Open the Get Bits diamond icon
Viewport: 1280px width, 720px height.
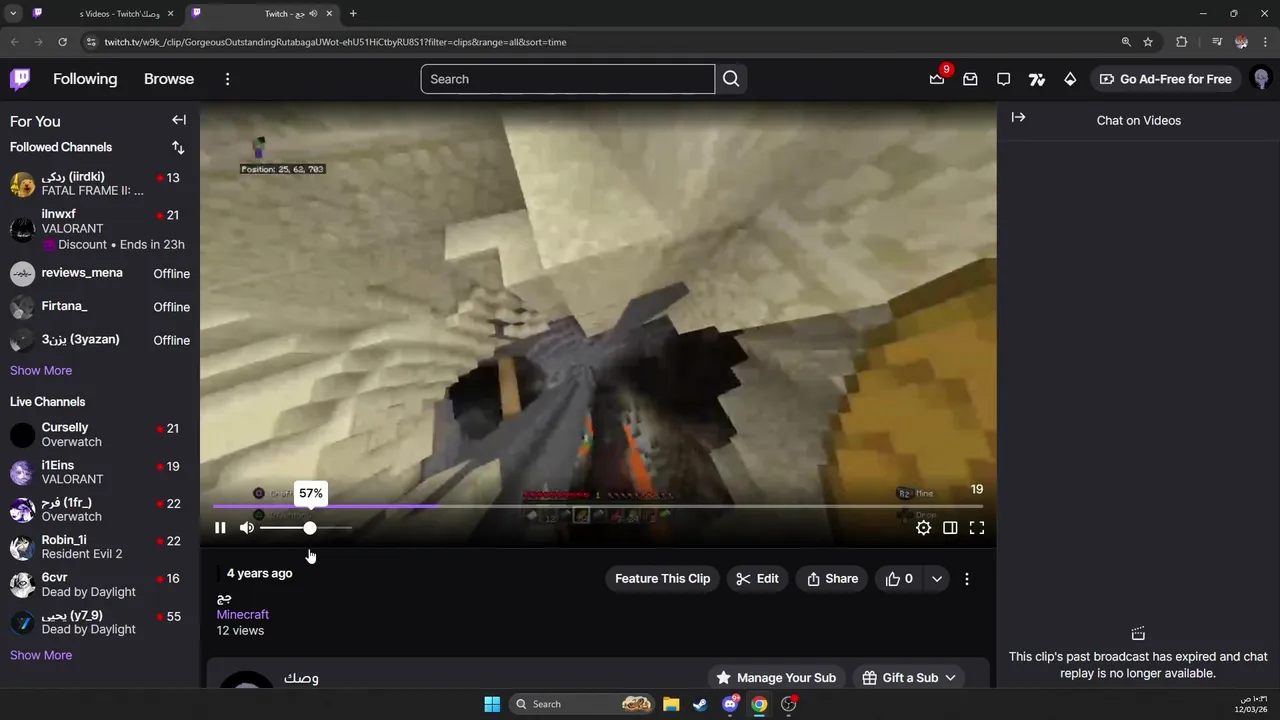tap(1070, 79)
